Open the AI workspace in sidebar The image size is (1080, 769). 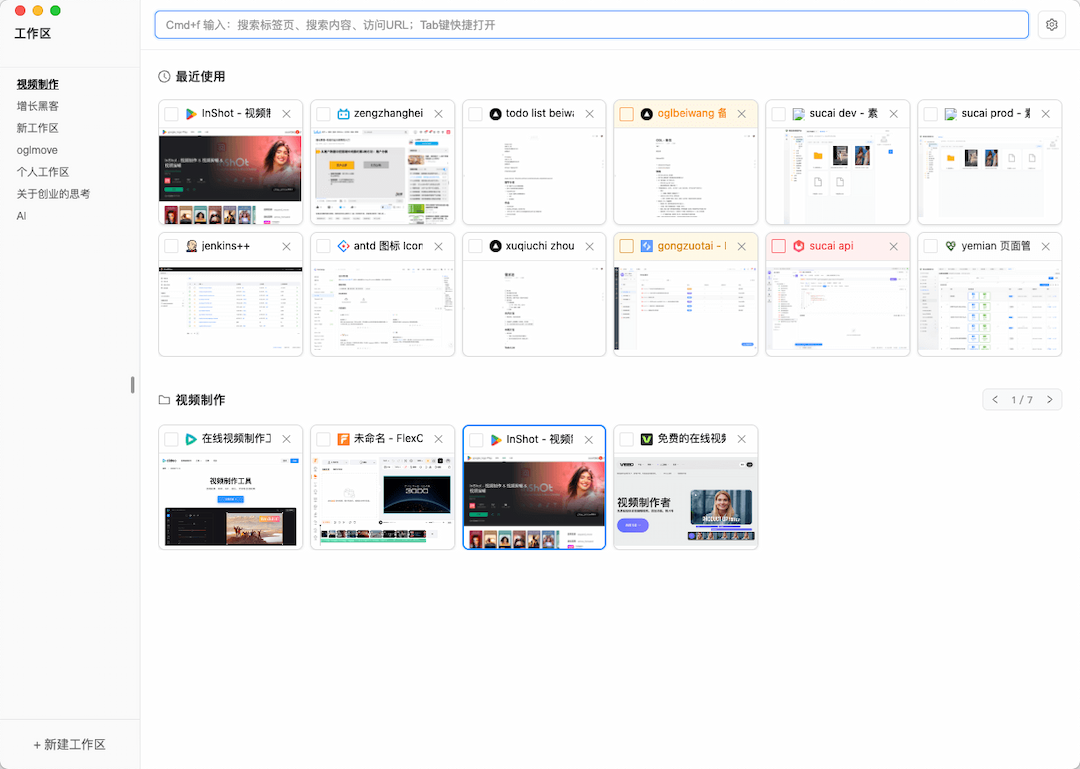pos(21,215)
